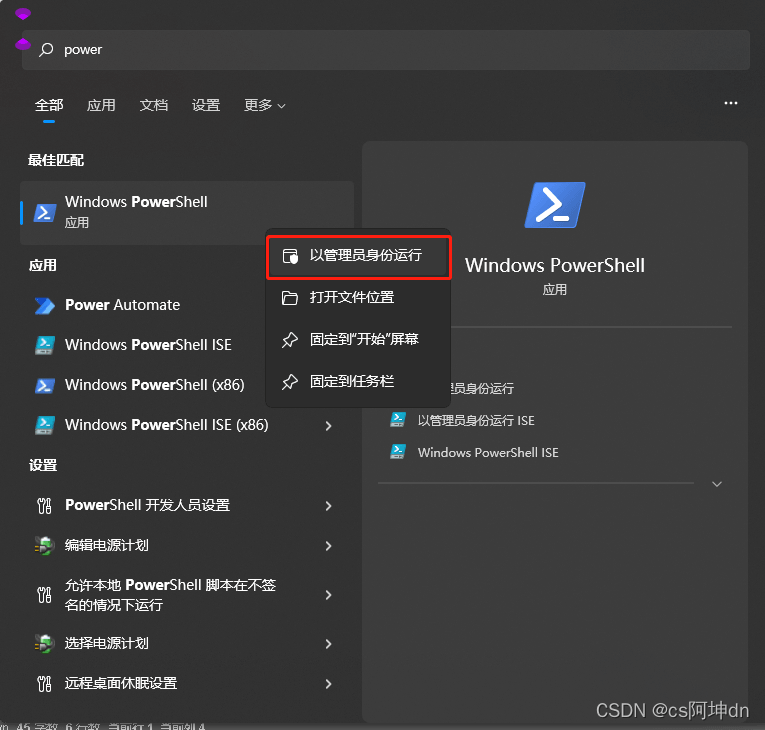This screenshot has height=730, width=765.
Task: Click Windows PowerShell ISE in preview pane
Action: [x=488, y=453]
